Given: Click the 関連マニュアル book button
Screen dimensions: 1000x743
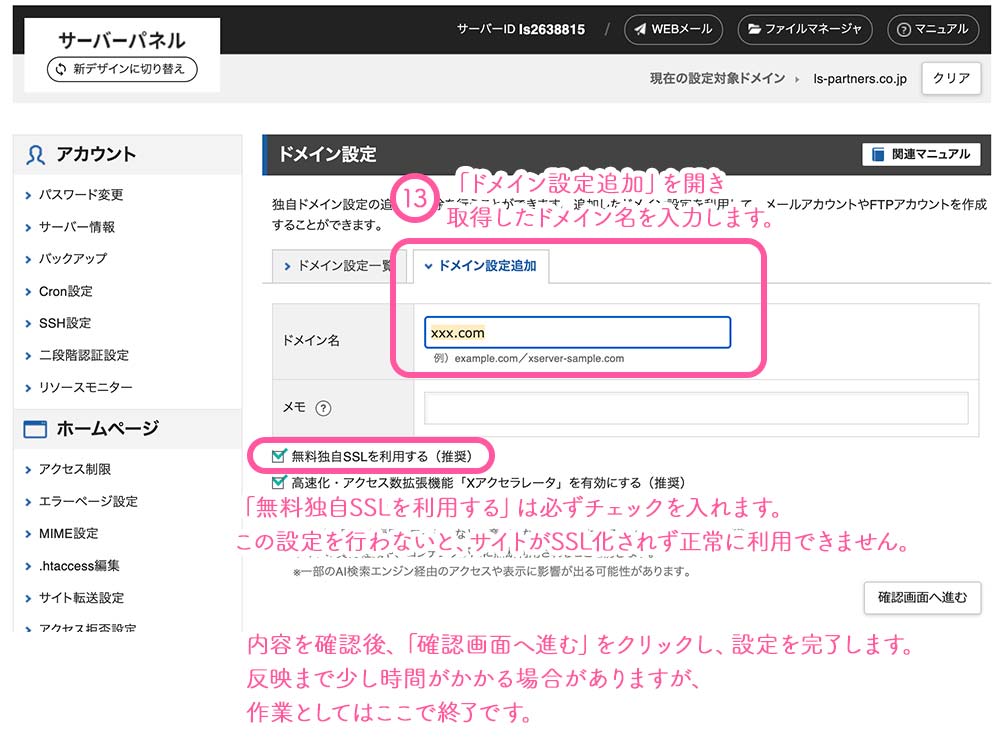Looking at the screenshot, I should pos(921,154).
